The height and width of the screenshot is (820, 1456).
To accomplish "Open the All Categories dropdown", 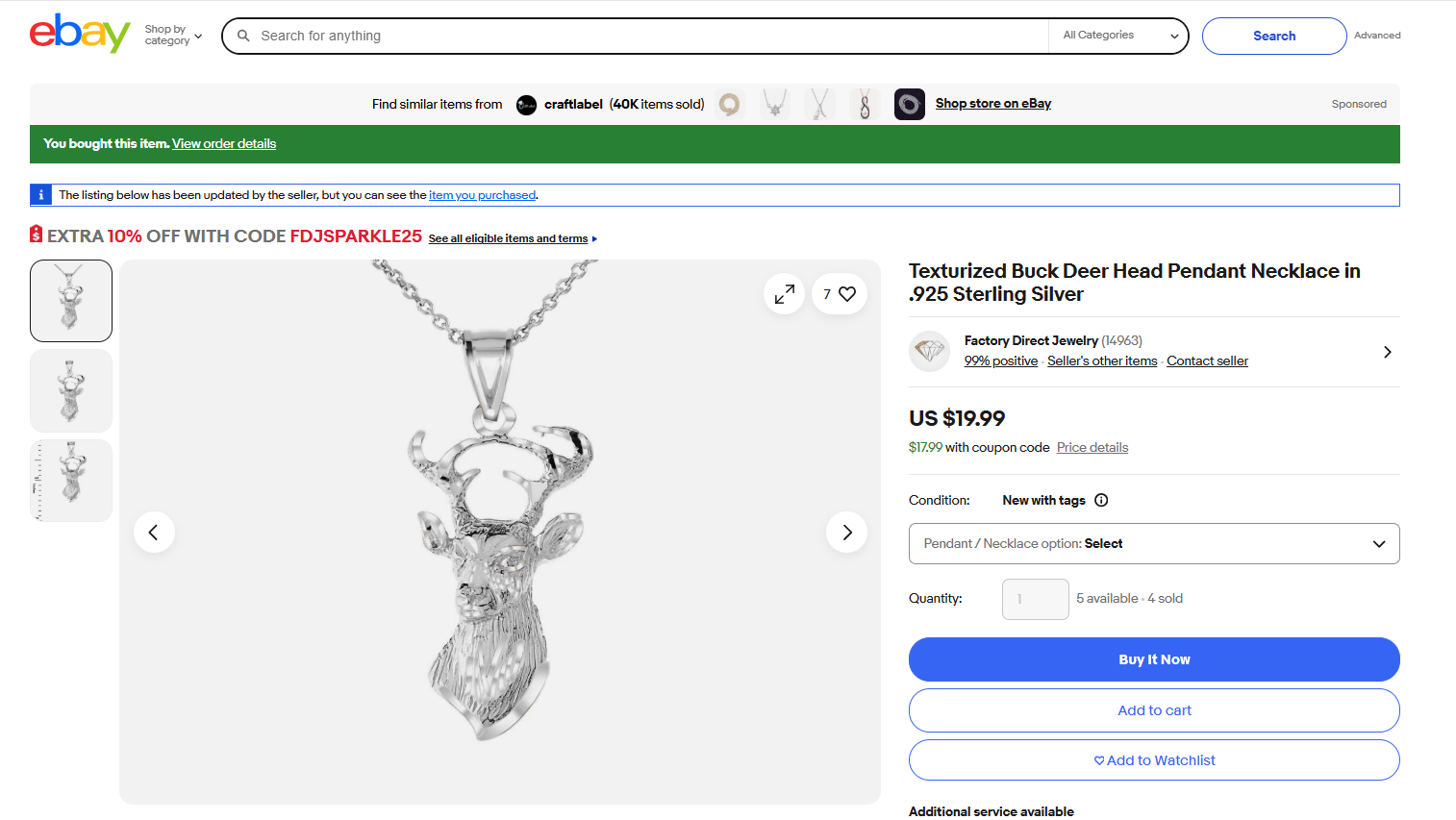I will click(x=1119, y=36).
